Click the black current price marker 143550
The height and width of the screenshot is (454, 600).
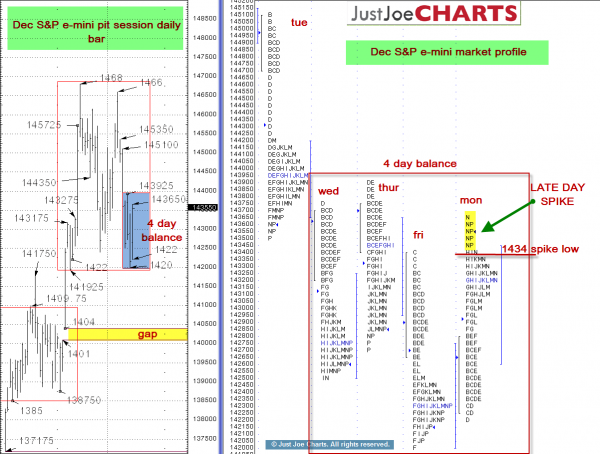(x=204, y=207)
